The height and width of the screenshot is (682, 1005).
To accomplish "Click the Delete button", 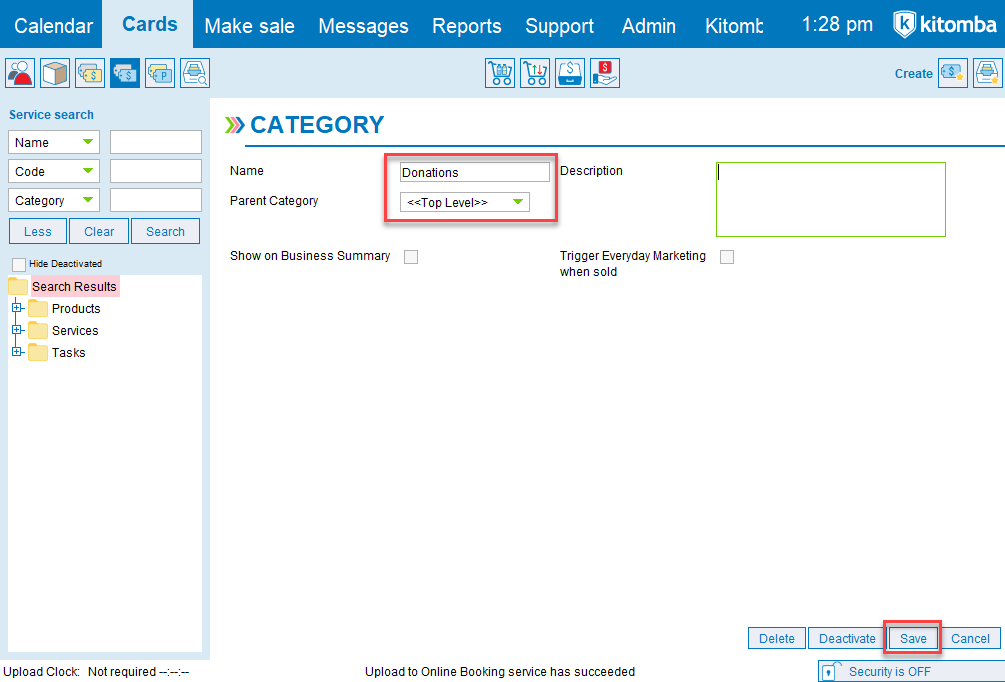I will [777, 638].
